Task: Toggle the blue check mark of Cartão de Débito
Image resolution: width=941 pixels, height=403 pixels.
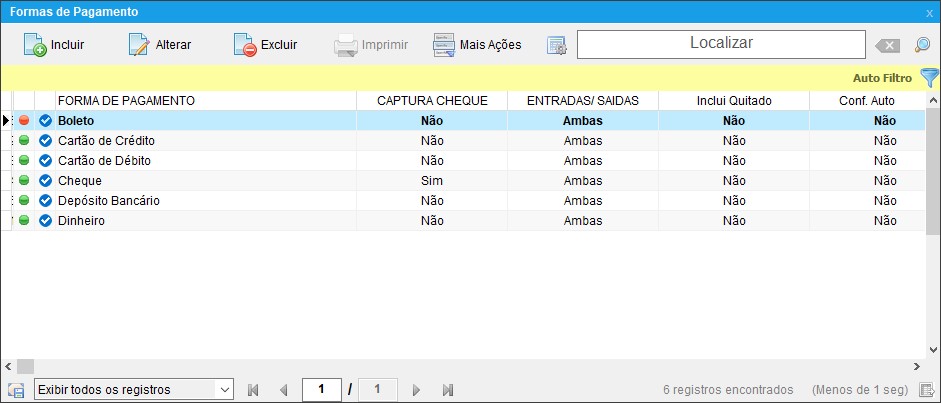Action: 45,161
